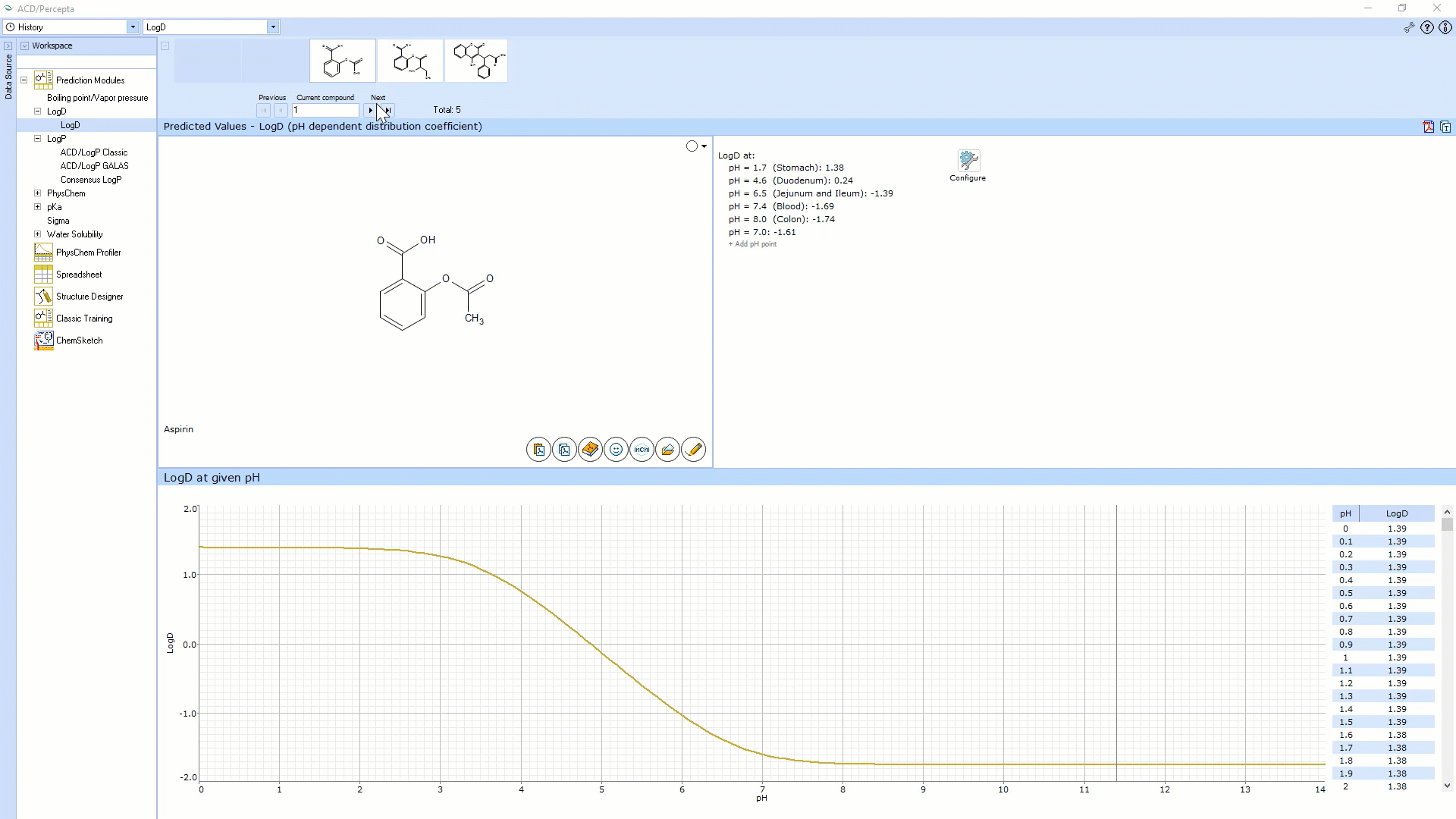This screenshot has height=819, width=1456.
Task: Open the info about icon
Action: click(x=1445, y=27)
